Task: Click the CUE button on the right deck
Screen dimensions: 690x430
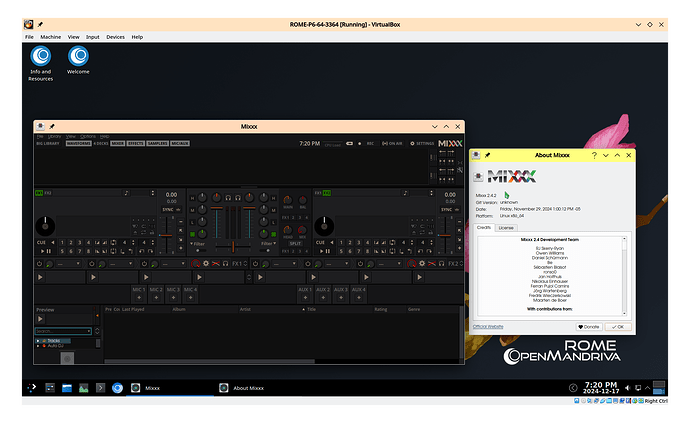Action: pos(320,243)
